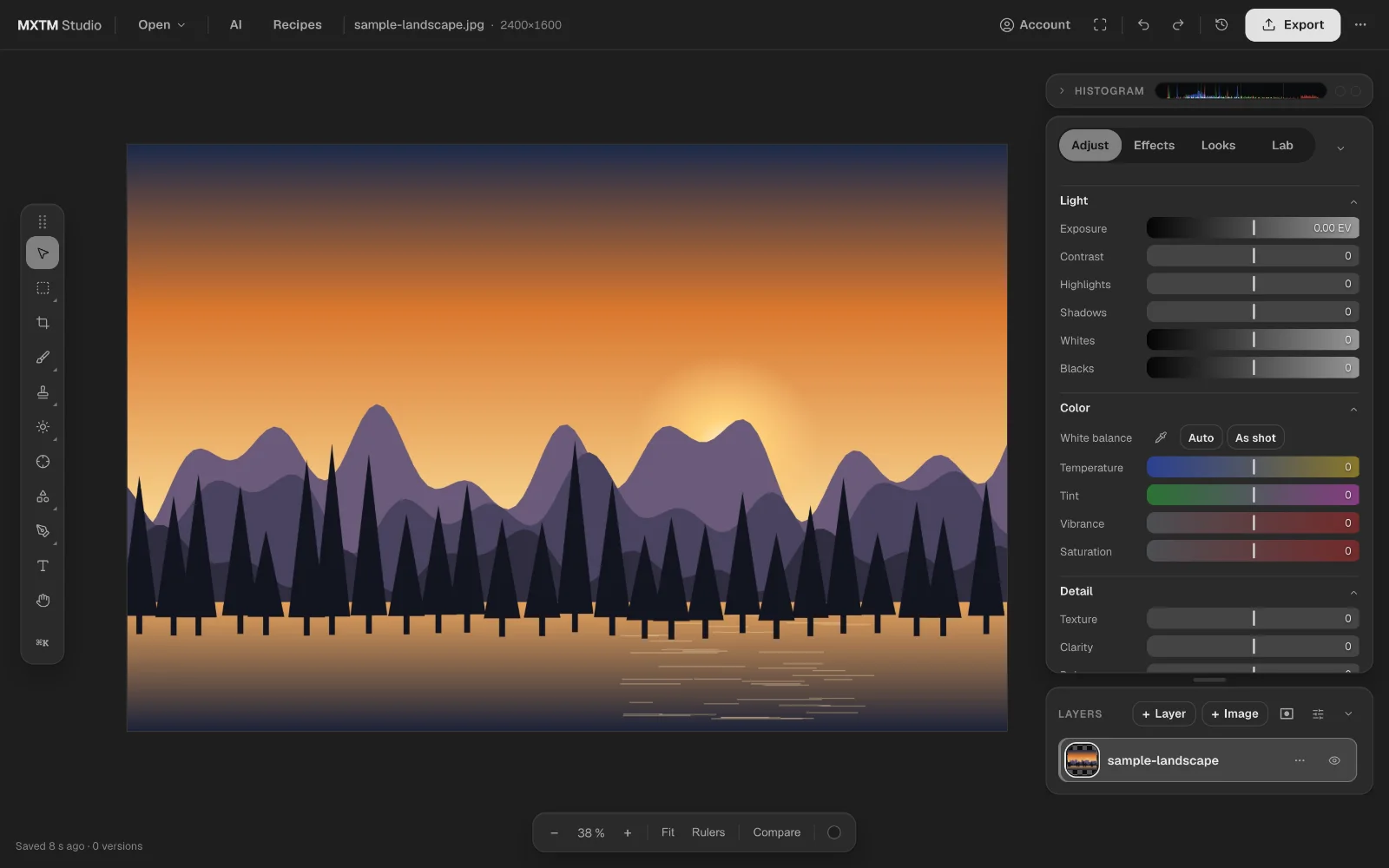The width and height of the screenshot is (1389, 868).
Task: Toggle Compare view
Action: (x=777, y=832)
